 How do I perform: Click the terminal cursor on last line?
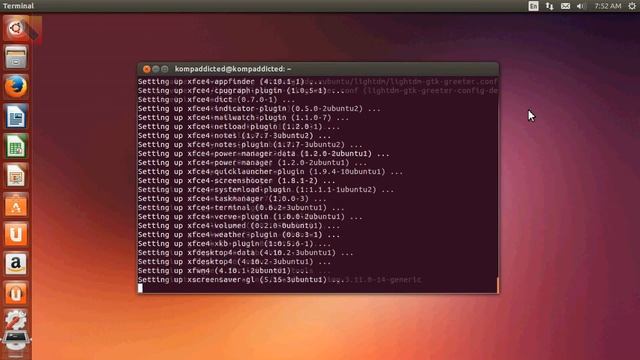pyautogui.click(x=140, y=288)
